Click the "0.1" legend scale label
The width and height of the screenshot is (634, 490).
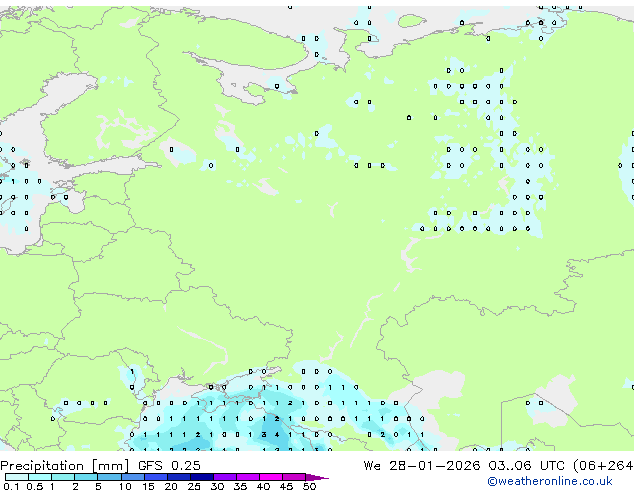coord(11,486)
